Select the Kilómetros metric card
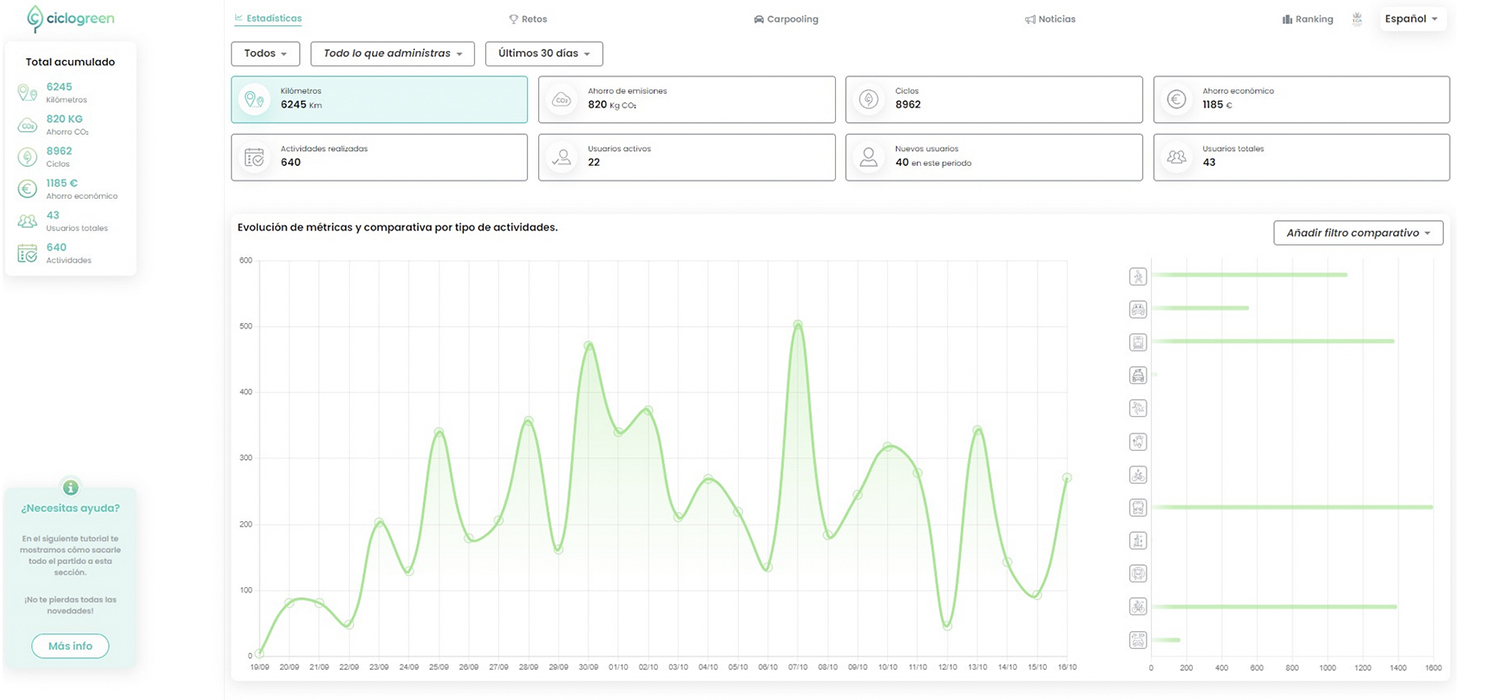This screenshot has width=1500, height=700. 379,99
